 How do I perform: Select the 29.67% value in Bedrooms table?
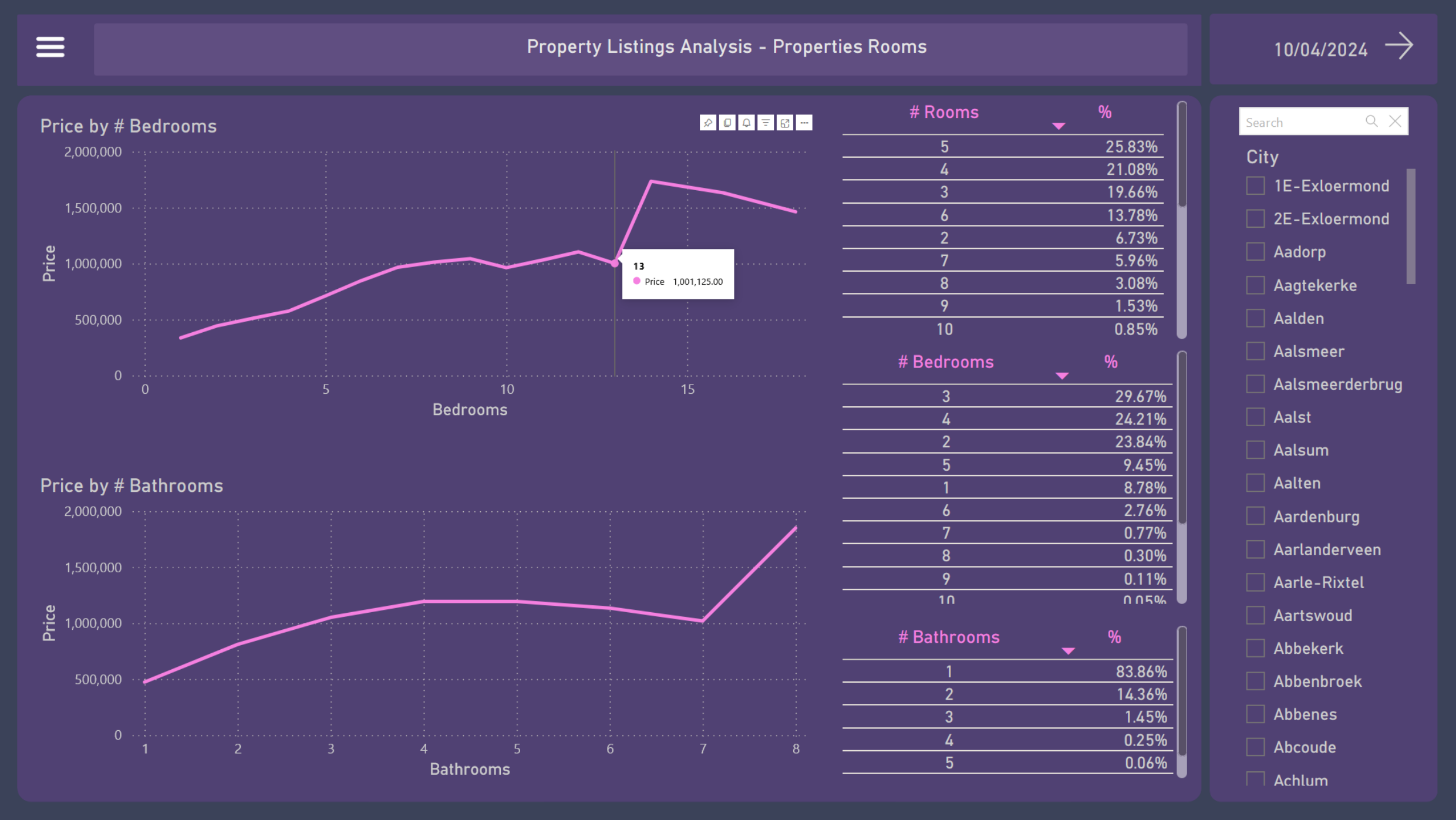(x=1140, y=397)
